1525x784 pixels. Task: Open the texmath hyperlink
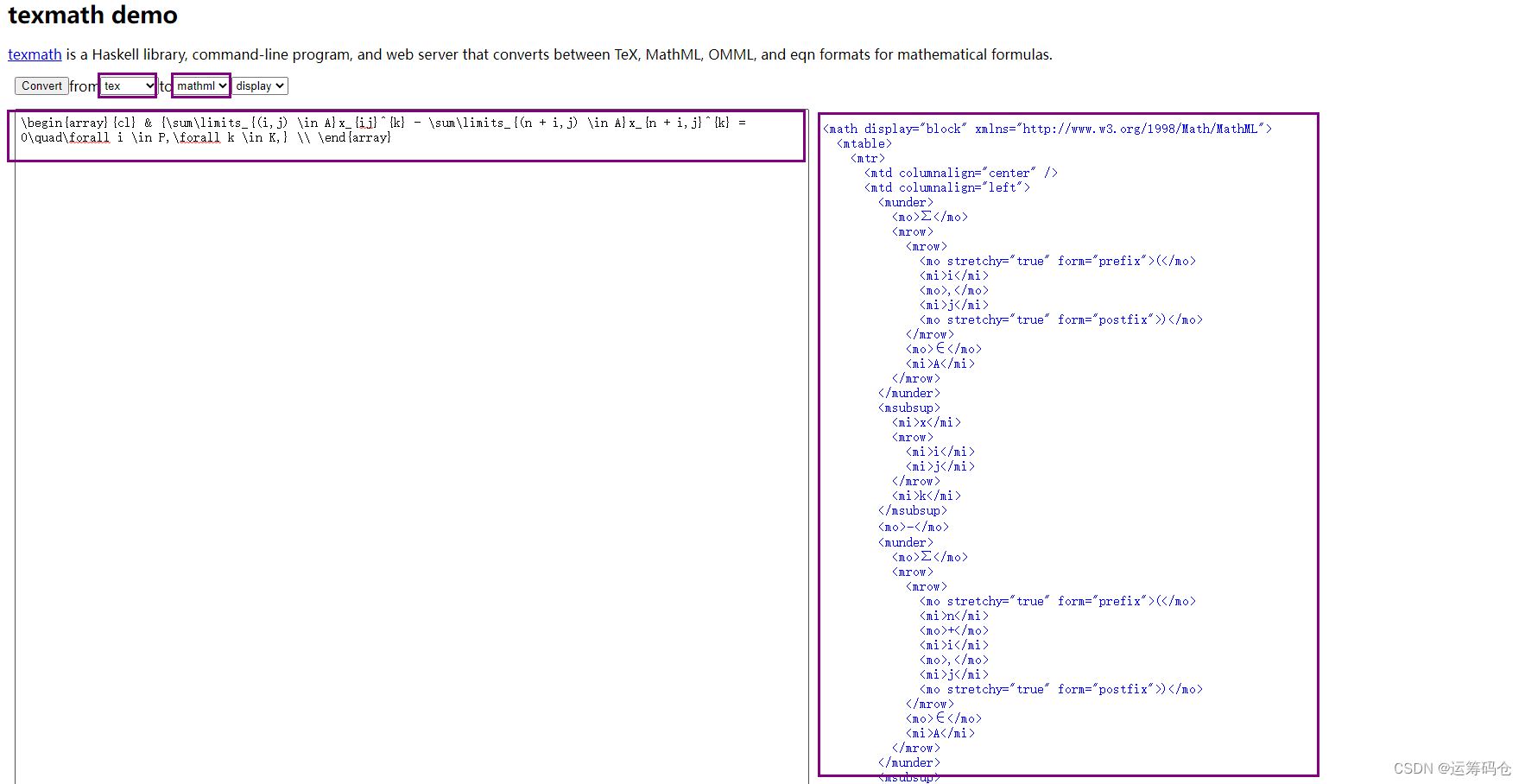point(34,54)
